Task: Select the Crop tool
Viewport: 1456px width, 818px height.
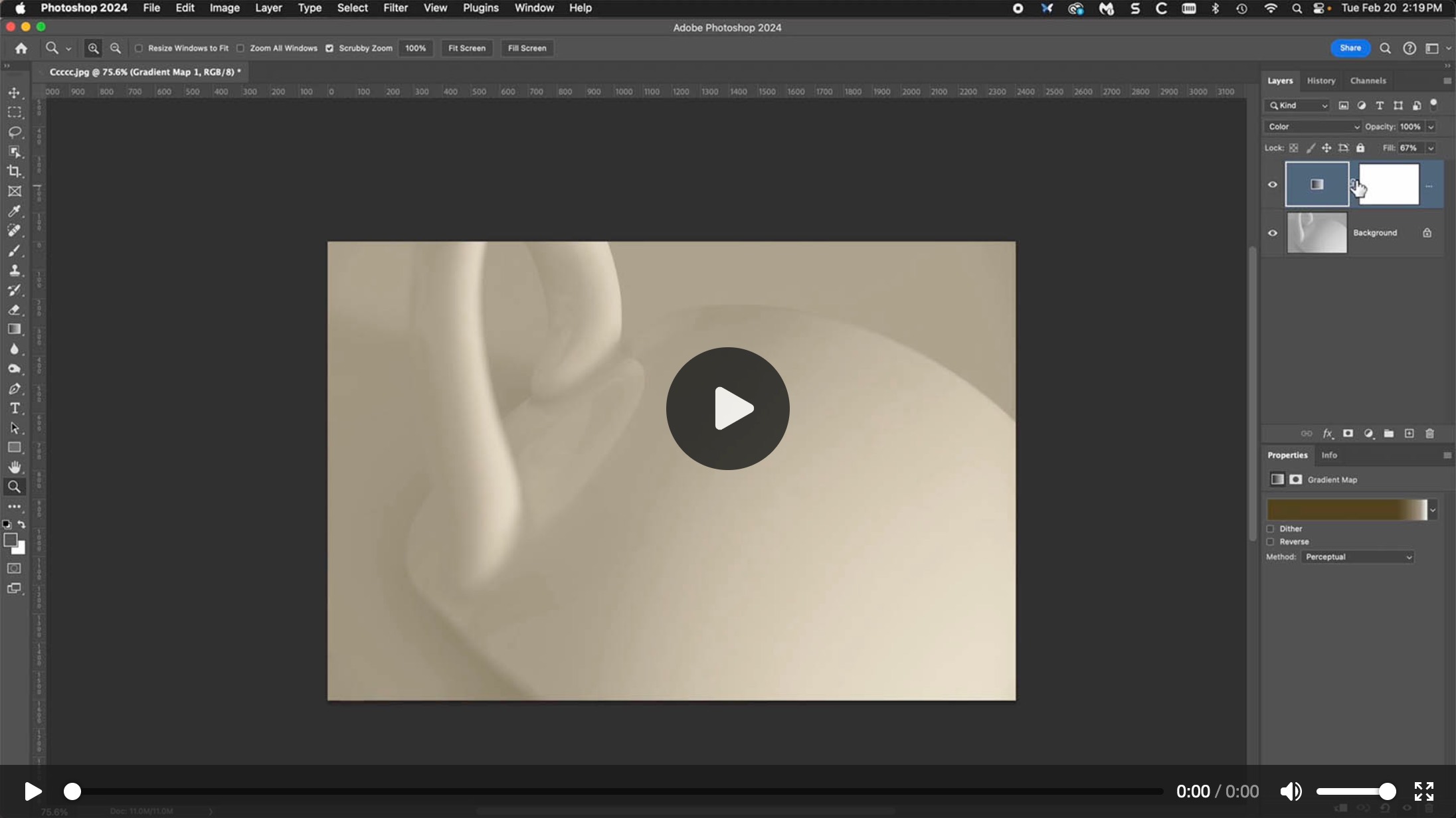Action: 14,172
